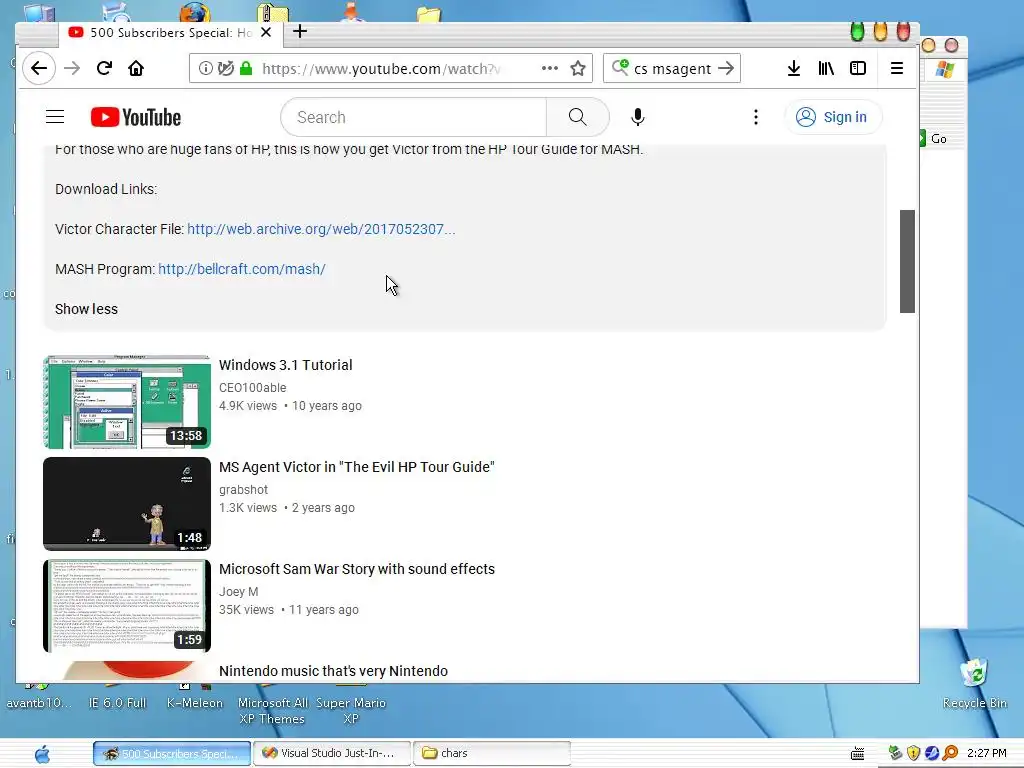Click the Firefox address bar URL

coord(381,69)
